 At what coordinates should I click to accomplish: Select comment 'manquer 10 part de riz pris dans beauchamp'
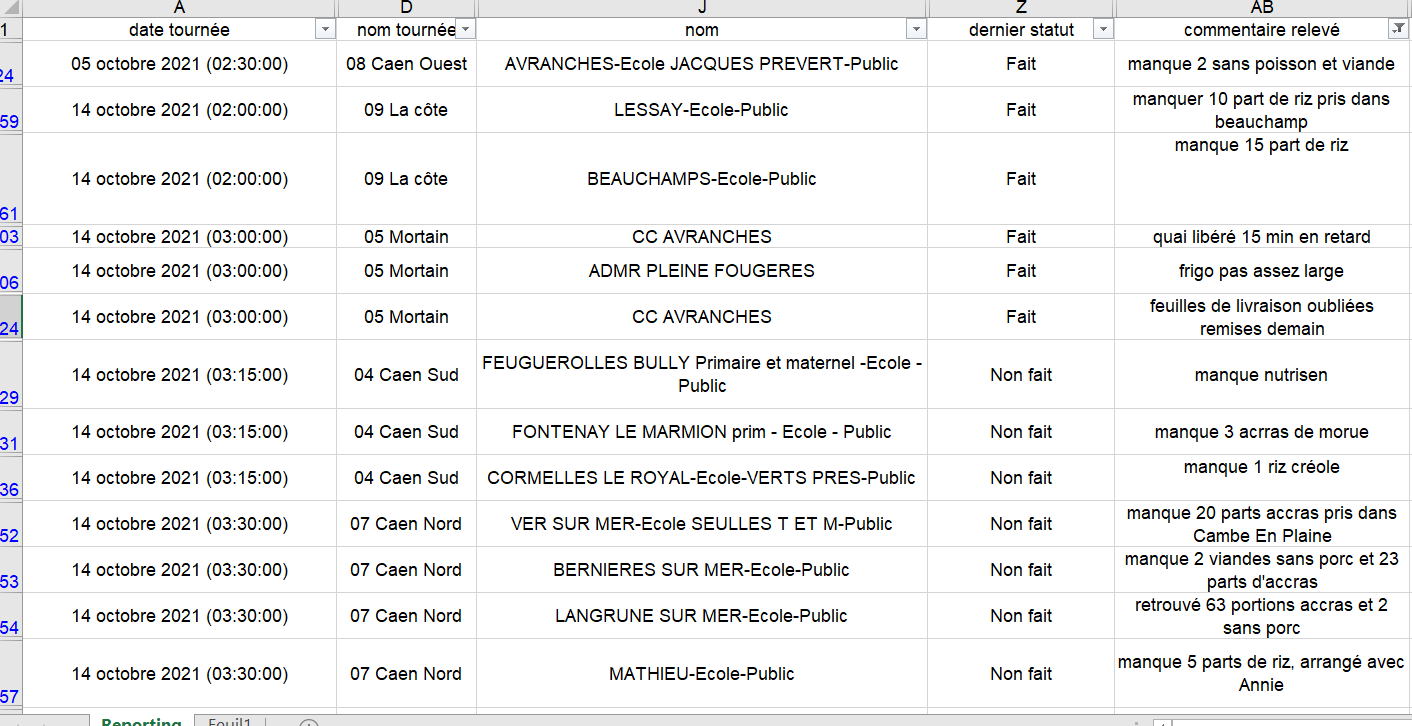tap(1262, 110)
